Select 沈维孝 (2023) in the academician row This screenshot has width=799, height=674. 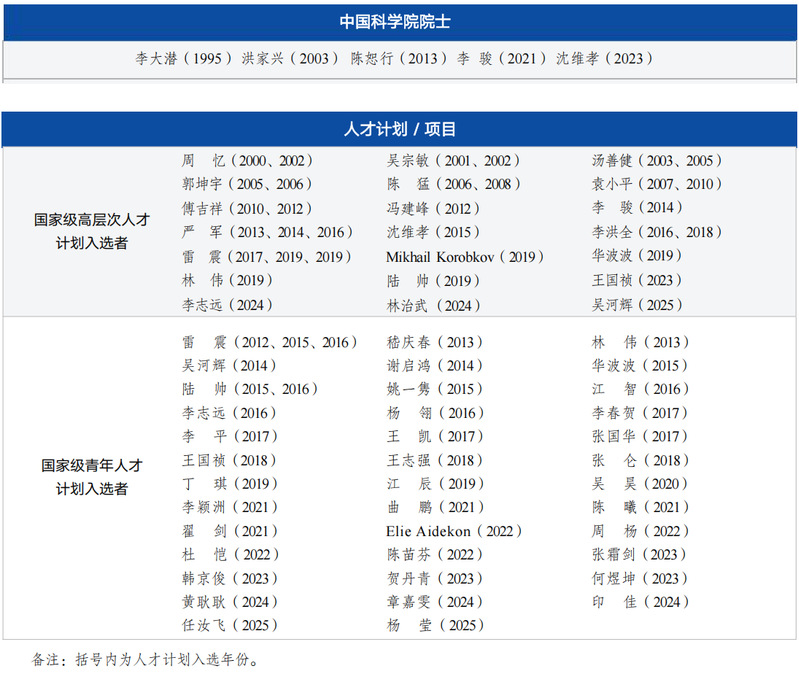pos(604,59)
